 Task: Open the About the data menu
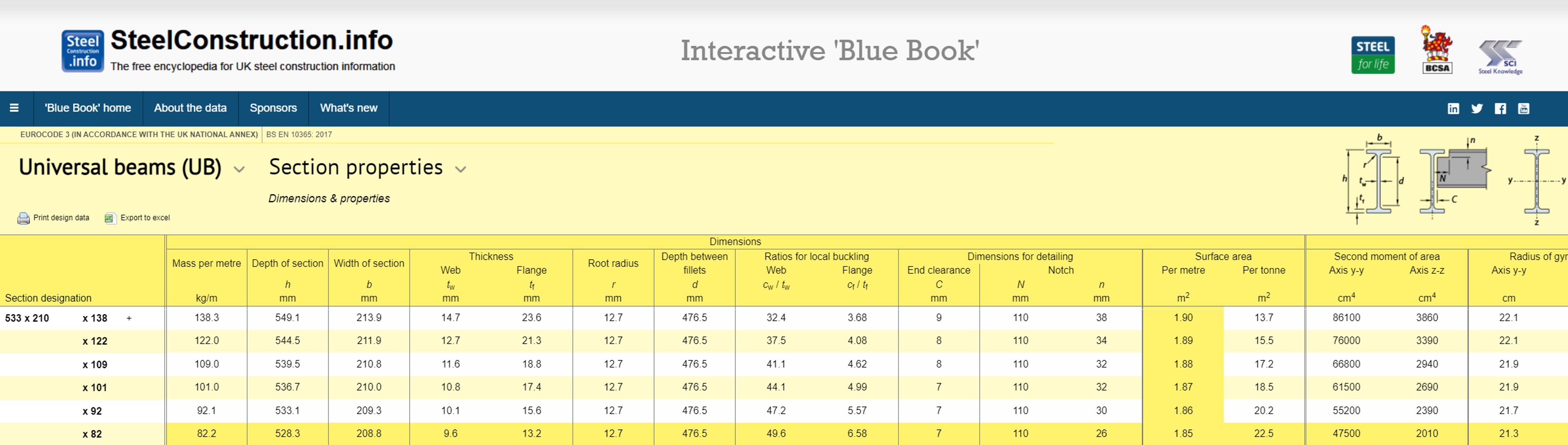pos(191,108)
